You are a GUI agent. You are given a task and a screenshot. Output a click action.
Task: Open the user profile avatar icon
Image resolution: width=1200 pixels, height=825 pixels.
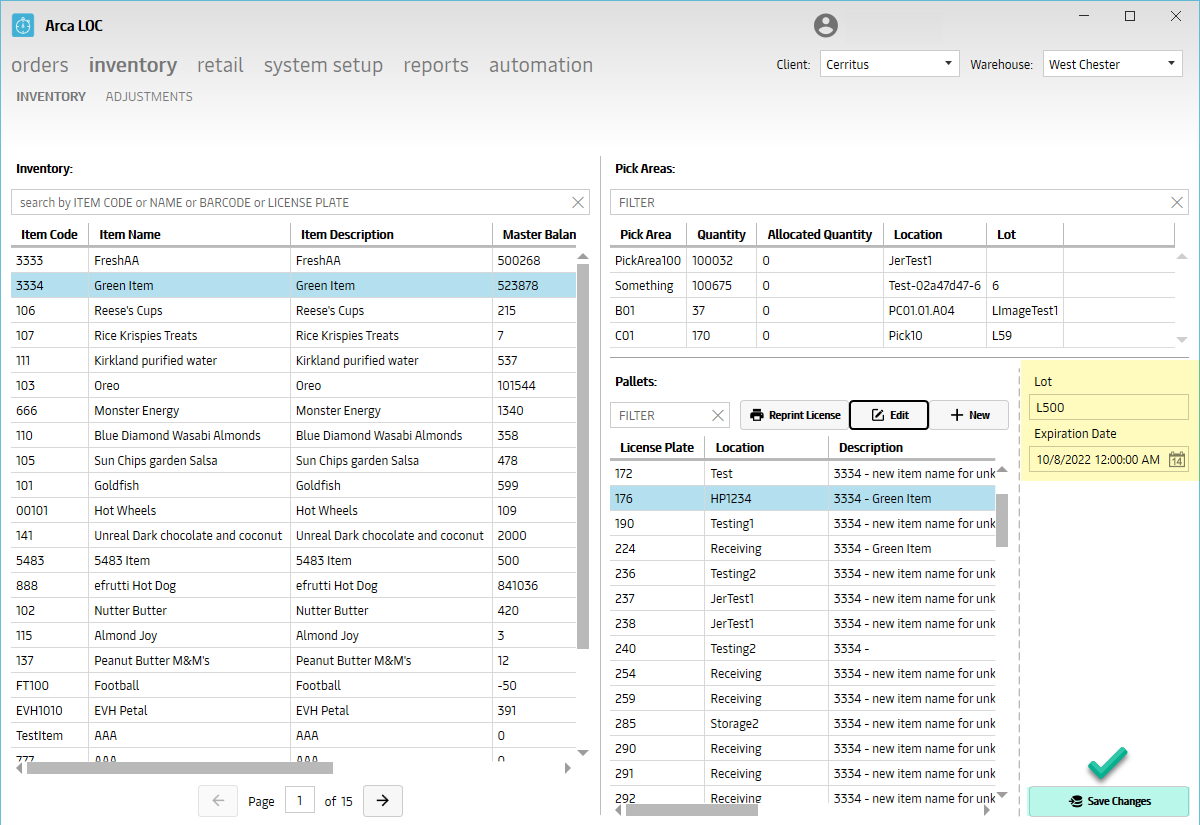click(825, 26)
